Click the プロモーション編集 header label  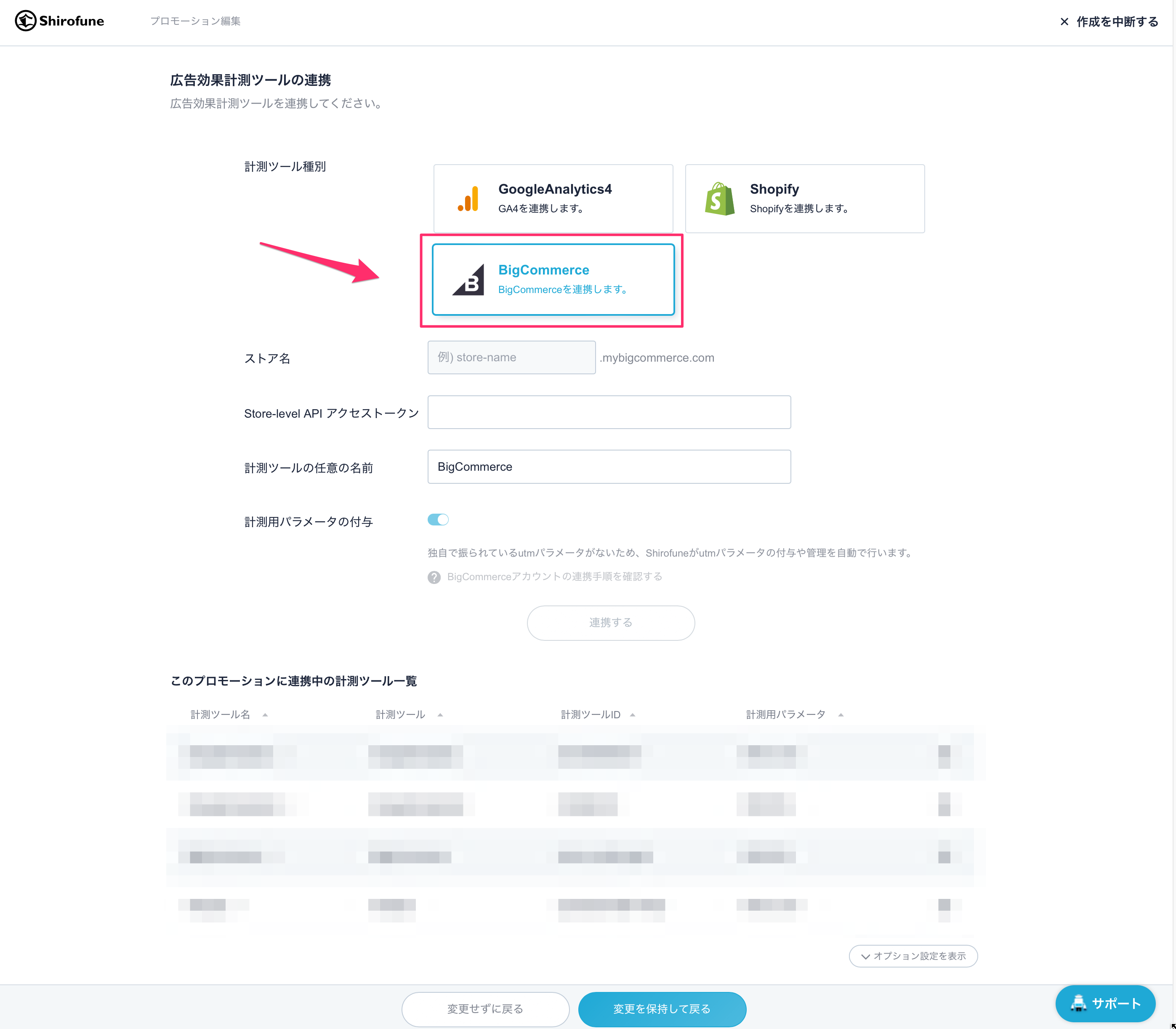pos(195,21)
